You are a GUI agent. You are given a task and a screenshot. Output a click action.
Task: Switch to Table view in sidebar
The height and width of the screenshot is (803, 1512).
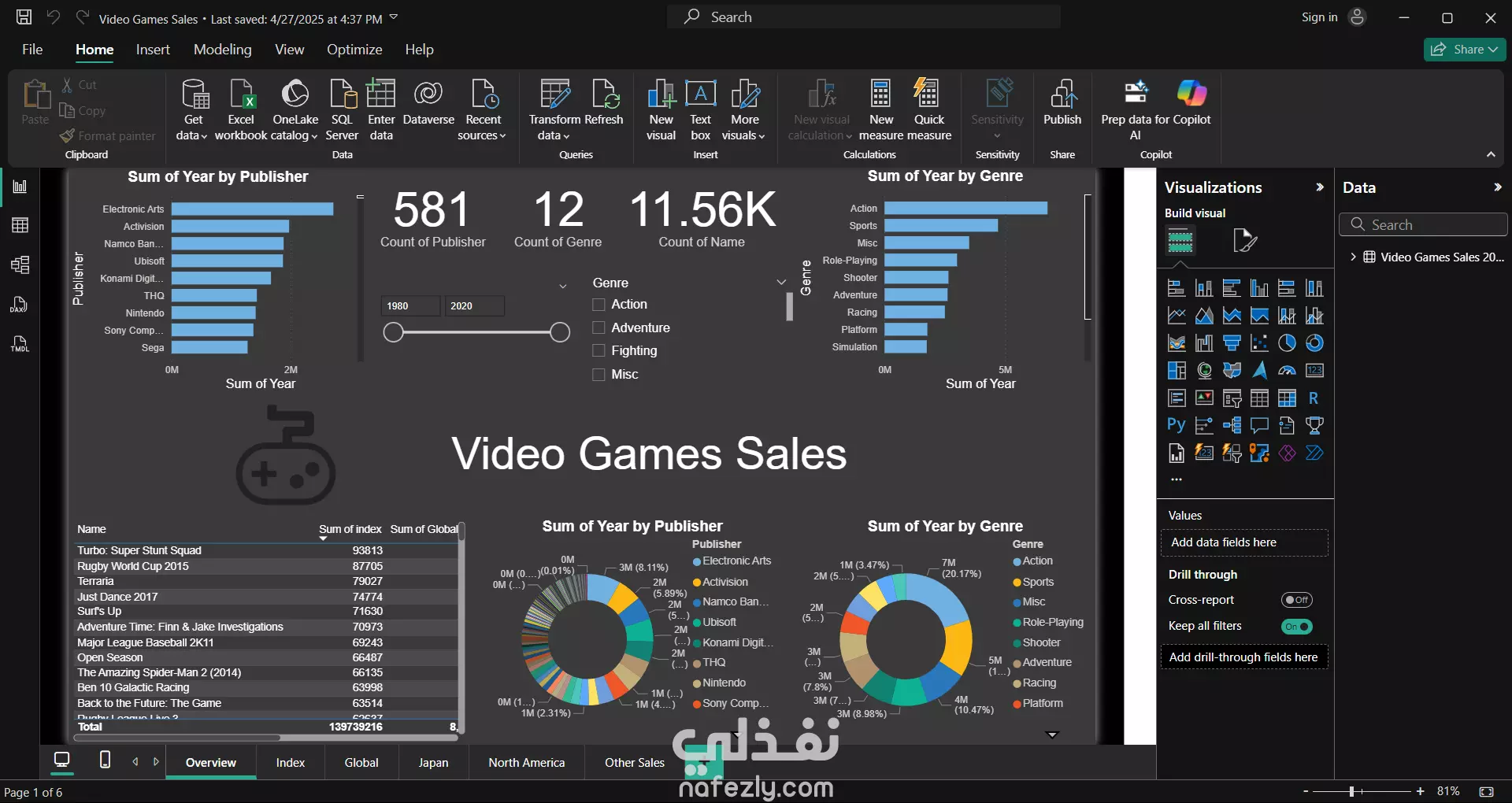pos(20,225)
